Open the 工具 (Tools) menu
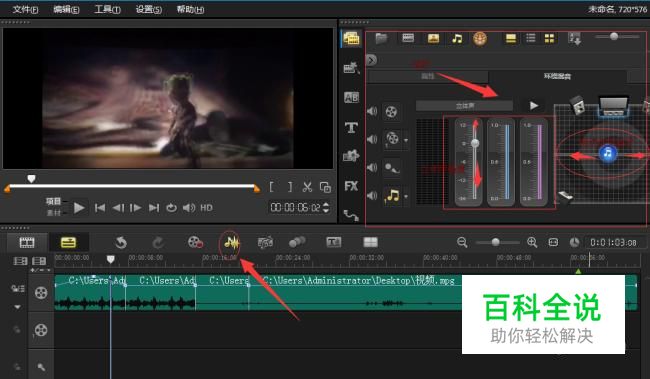The height and width of the screenshot is (379, 650). (x=107, y=9)
